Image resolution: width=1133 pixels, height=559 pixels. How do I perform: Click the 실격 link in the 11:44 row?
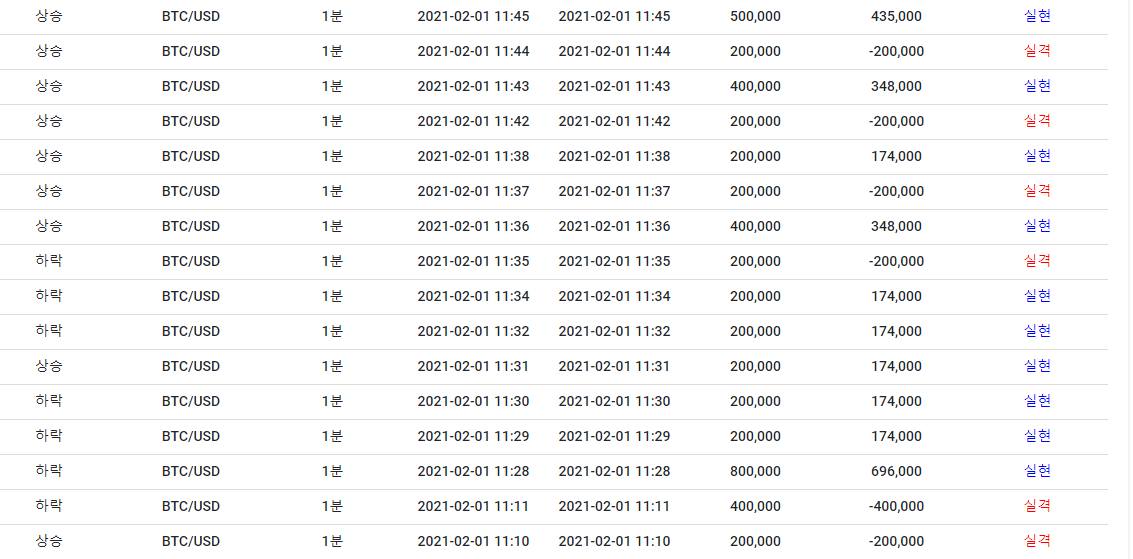tap(1037, 51)
